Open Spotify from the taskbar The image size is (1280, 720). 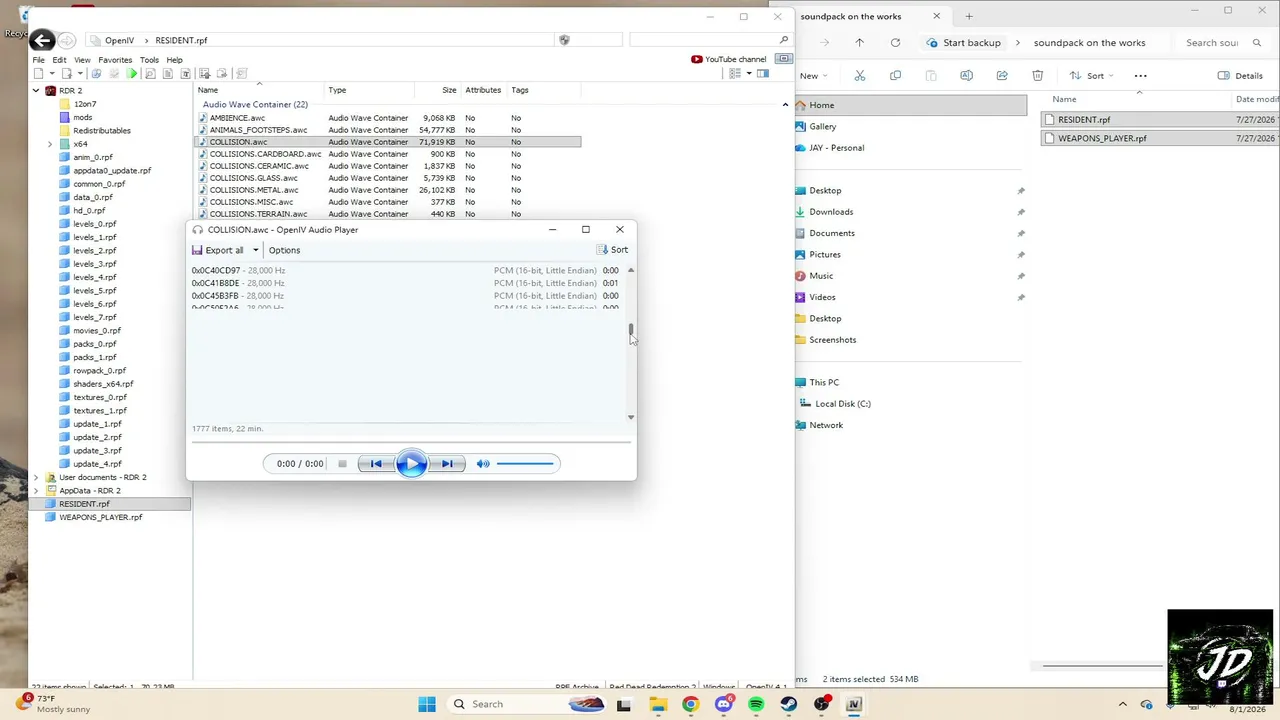(x=756, y=704)
